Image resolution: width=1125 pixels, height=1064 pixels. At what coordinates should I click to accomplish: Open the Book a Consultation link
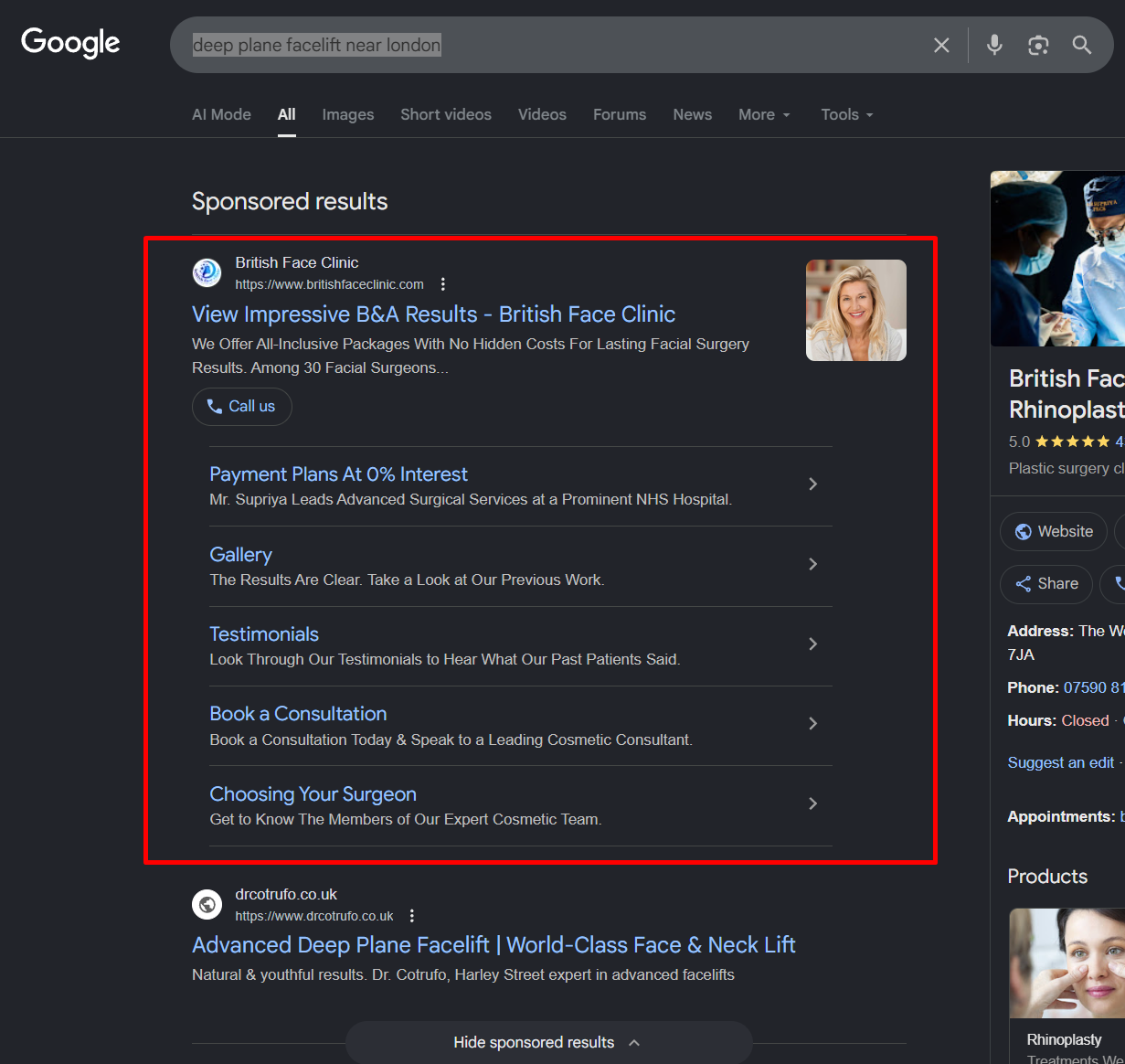[298, 714]
